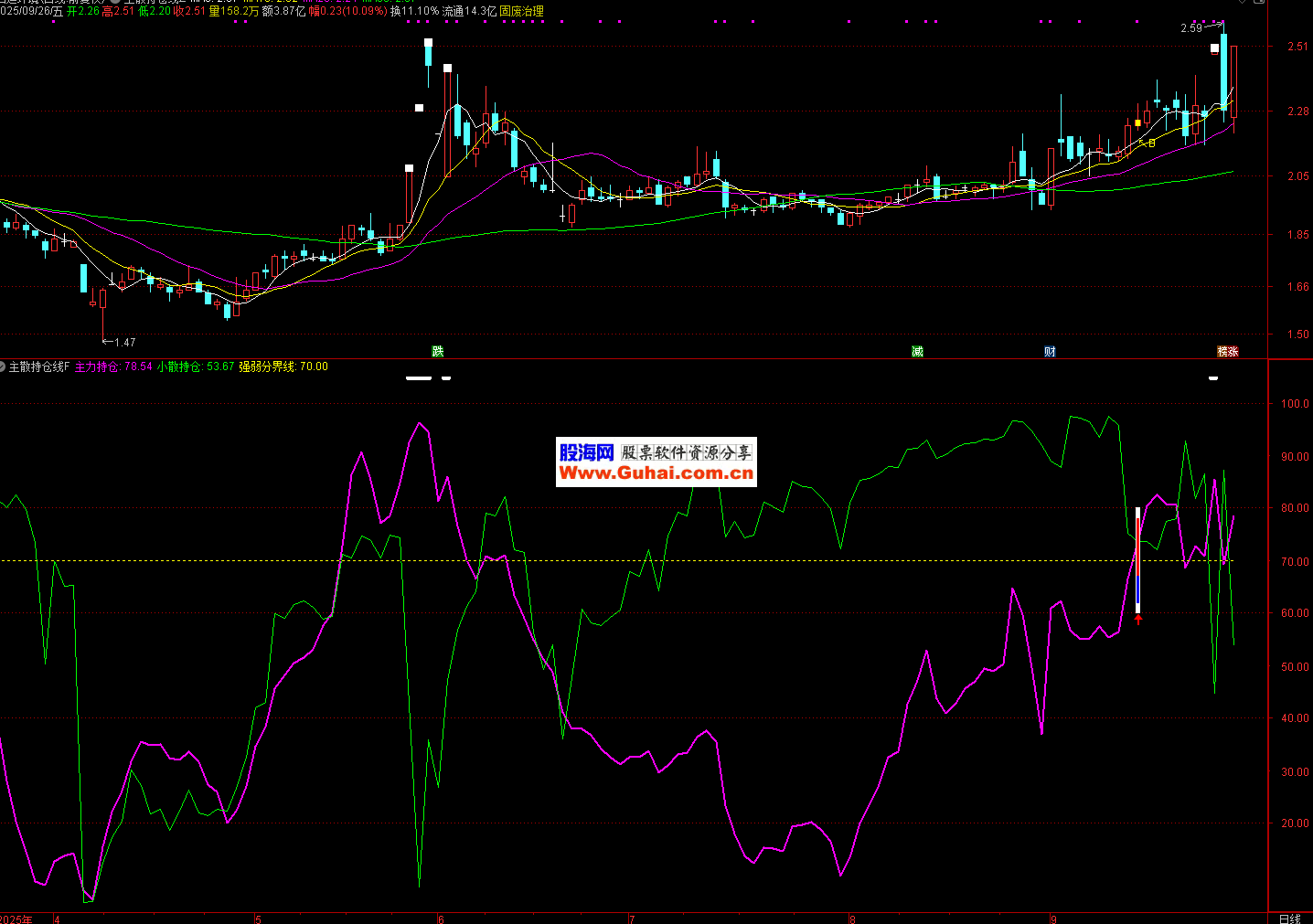1313x924 pixels.
Task: Select 主力持仓: 78.54 readout
Action: pos(113,366)
